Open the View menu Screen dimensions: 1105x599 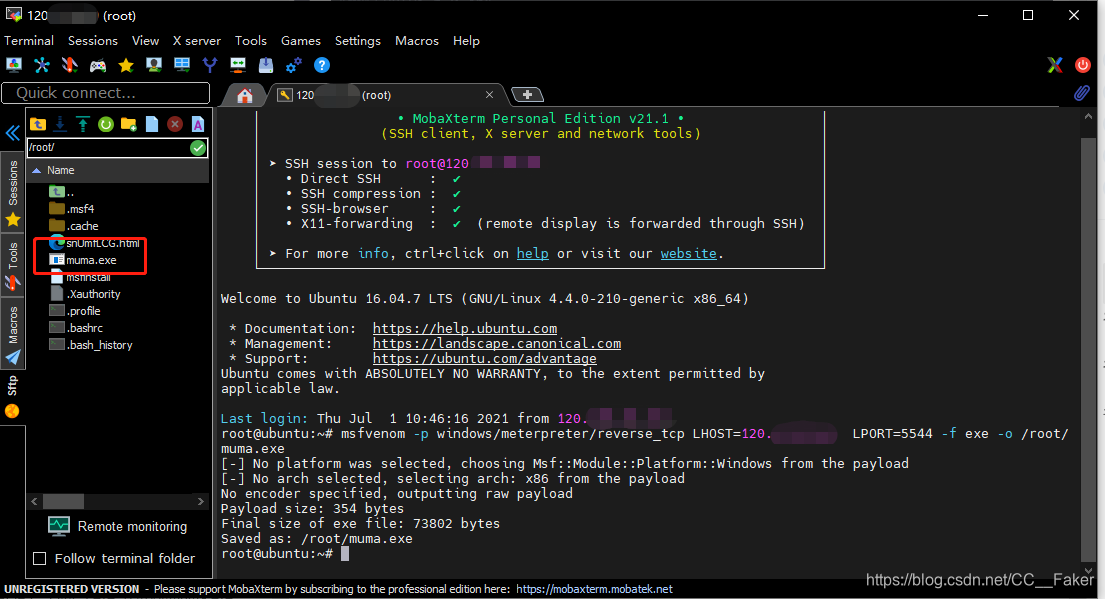pyautogui.click(x=145, y=41)
